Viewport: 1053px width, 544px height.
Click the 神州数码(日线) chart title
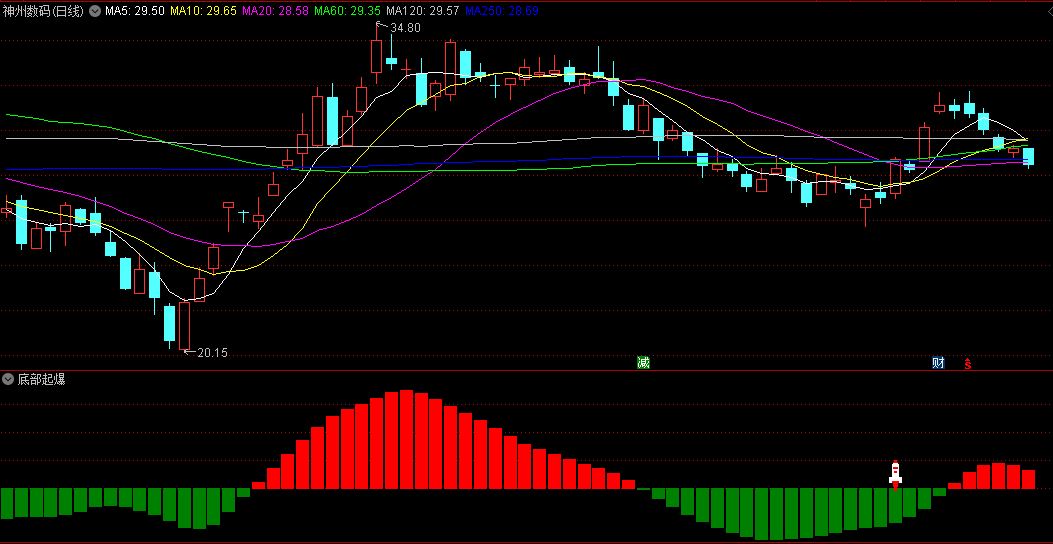tap(43, 11)
